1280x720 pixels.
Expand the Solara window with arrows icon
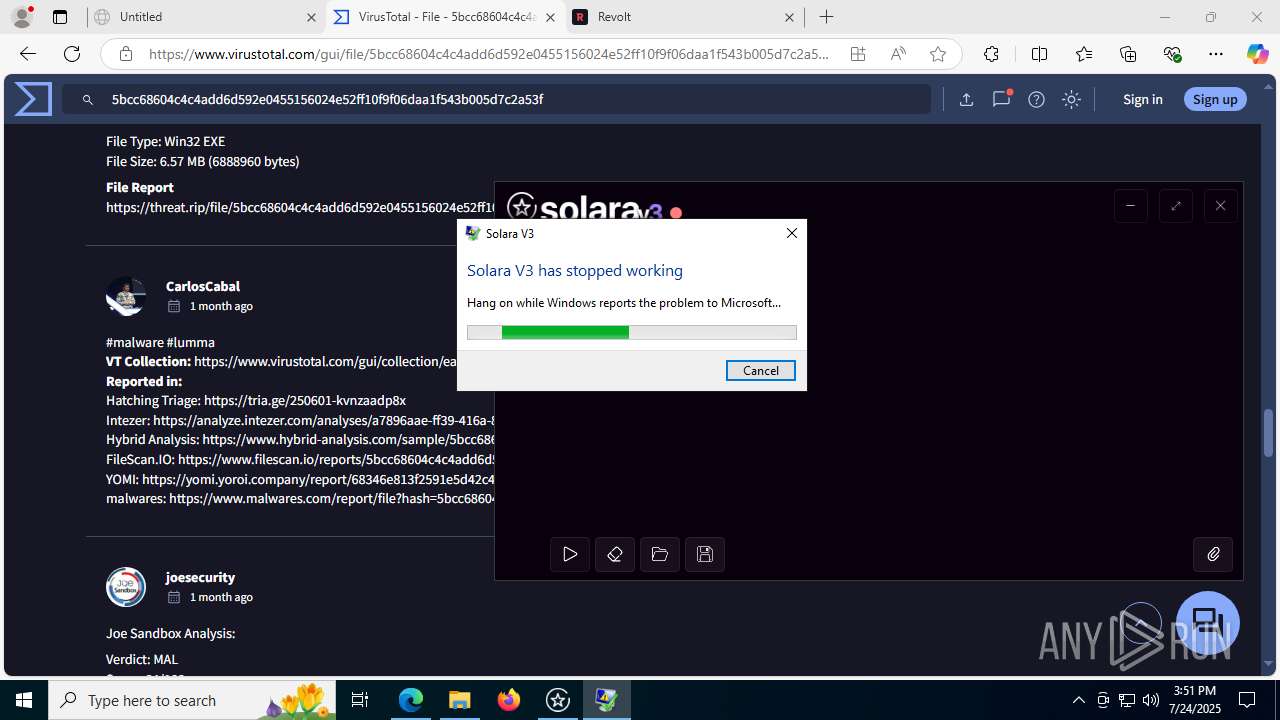pos(1176,206)
